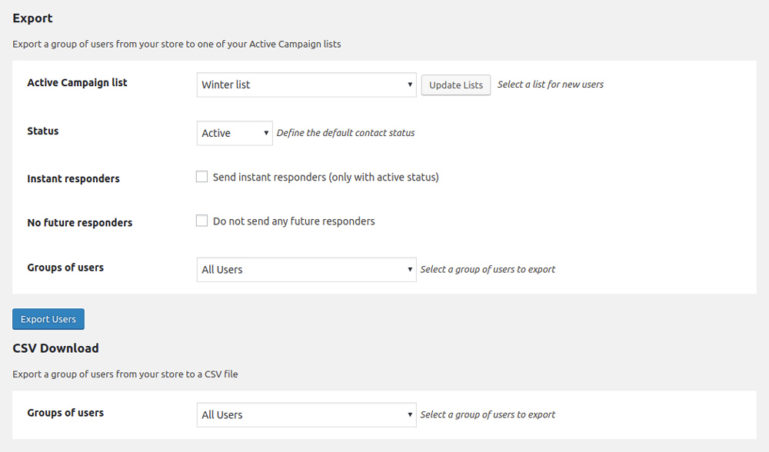Screen dimensions: 769x452
Task: Click the Active Campaign list field label
Action: click(77, 83)
